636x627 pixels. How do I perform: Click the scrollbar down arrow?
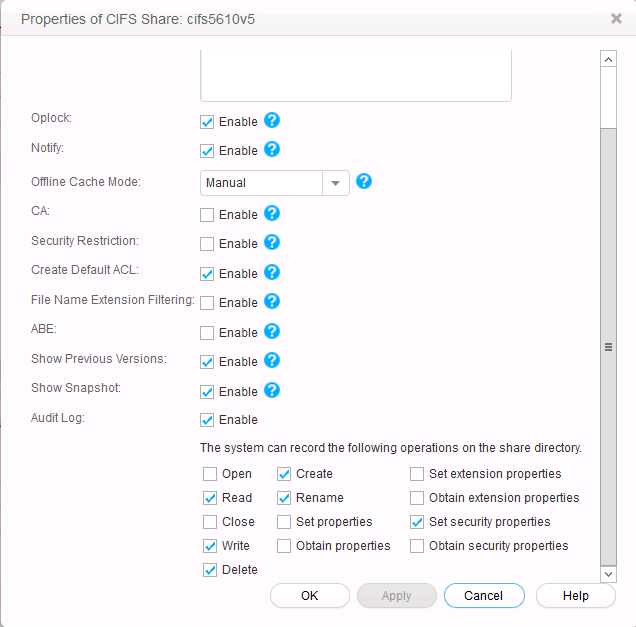pos(608,574)
